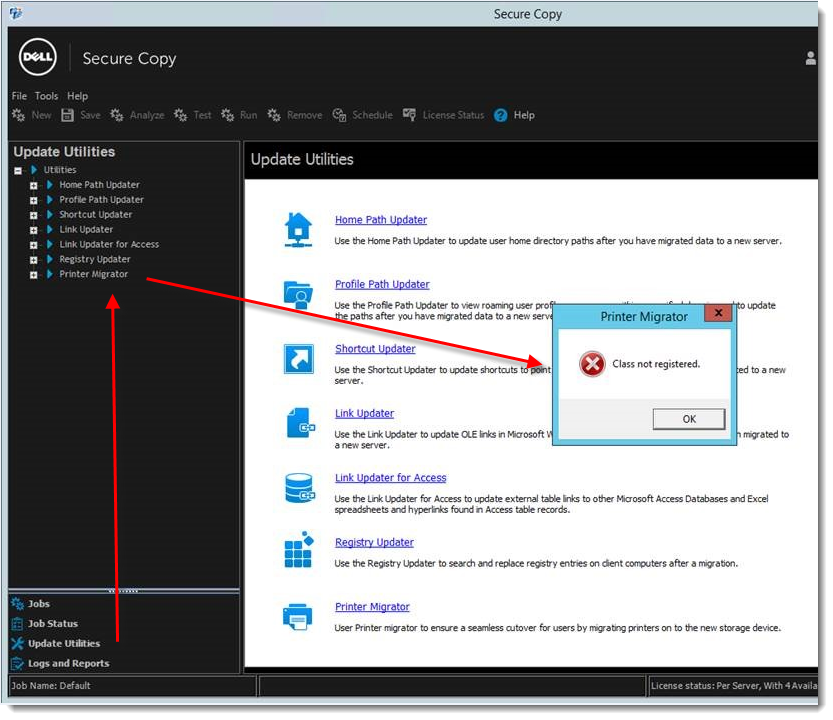Switch to the Jobs navigation pane
The height and width of the screenshot is (720, 833).
(x=38, y=604)
